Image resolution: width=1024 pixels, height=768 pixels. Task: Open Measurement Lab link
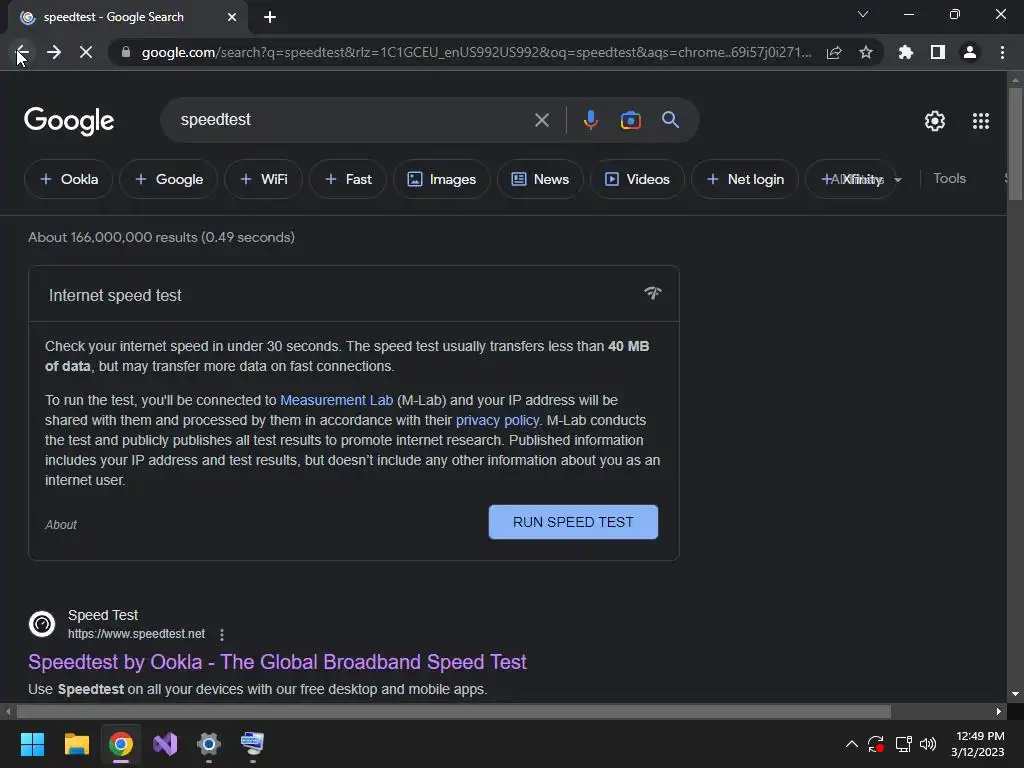tap(336, 400)
